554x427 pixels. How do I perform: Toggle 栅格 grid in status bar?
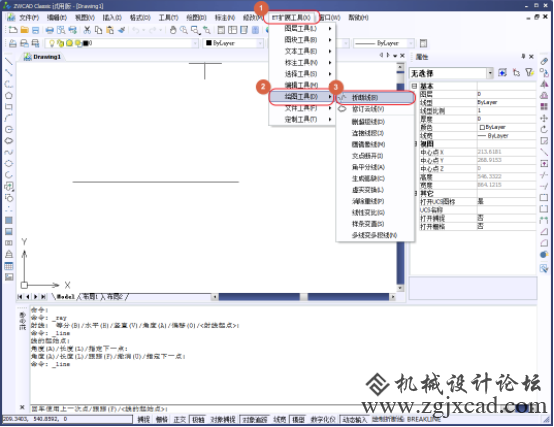(x=161, y=420)
